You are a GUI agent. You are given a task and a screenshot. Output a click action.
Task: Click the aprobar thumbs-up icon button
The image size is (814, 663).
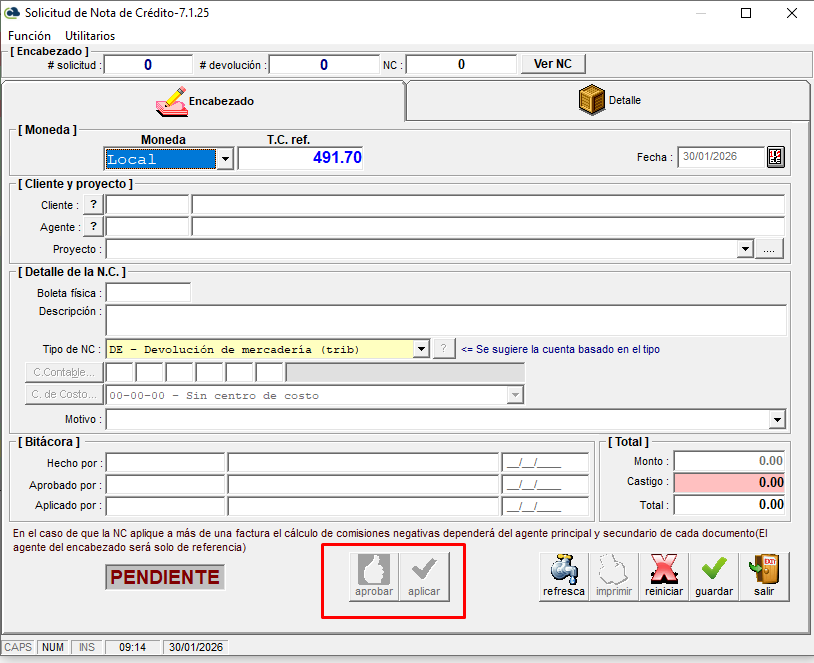[x=374, y=576]
